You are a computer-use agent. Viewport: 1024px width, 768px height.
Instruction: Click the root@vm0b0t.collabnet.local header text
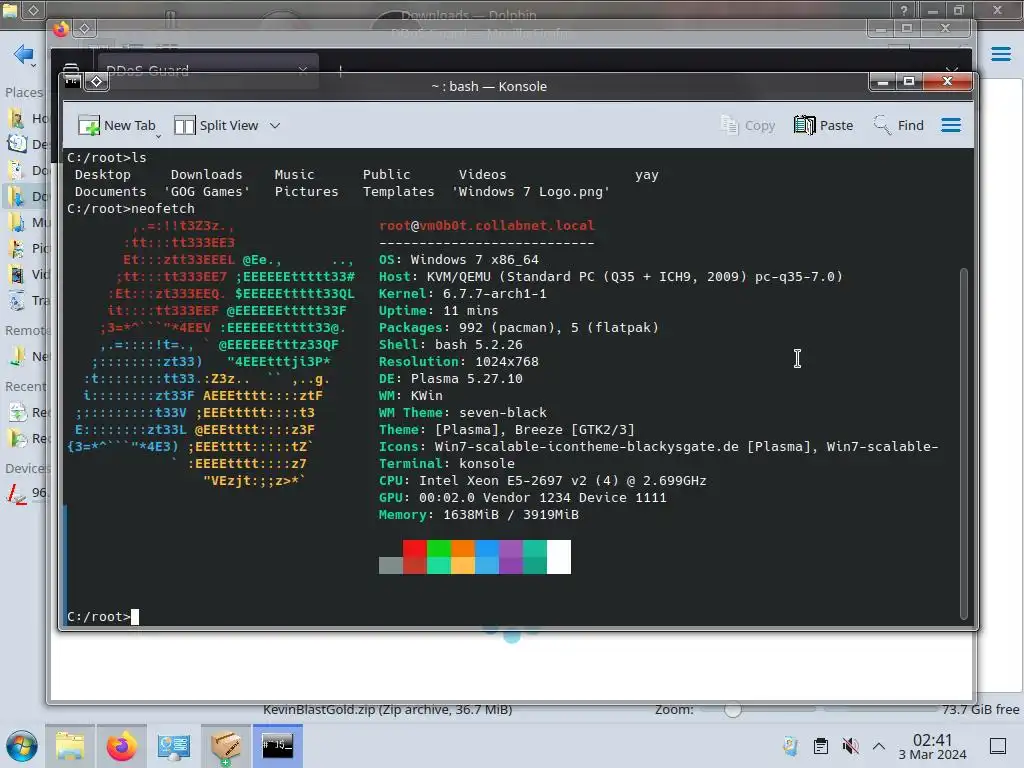(x=487, y=225)
